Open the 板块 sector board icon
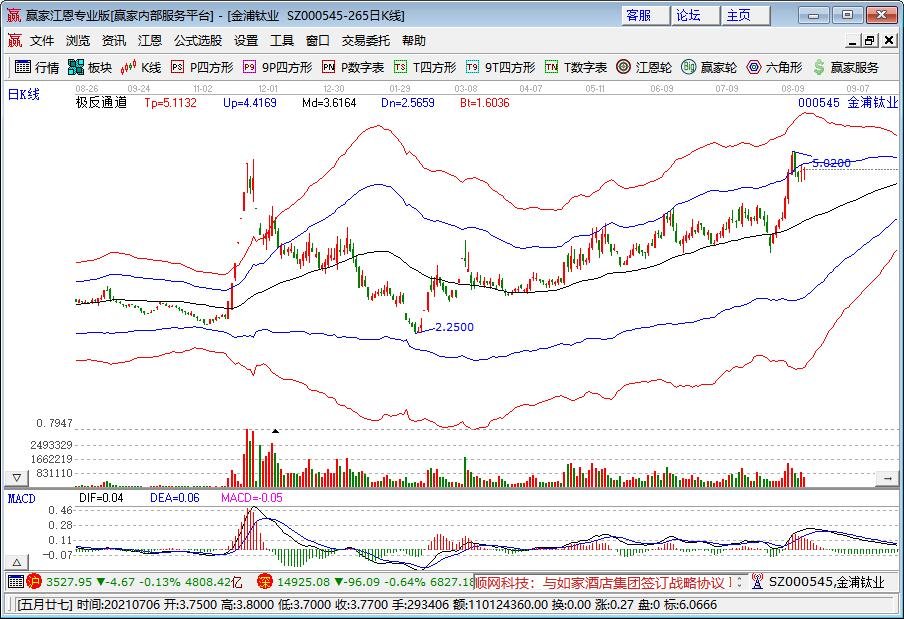904x619 pixels. point(90,68)
